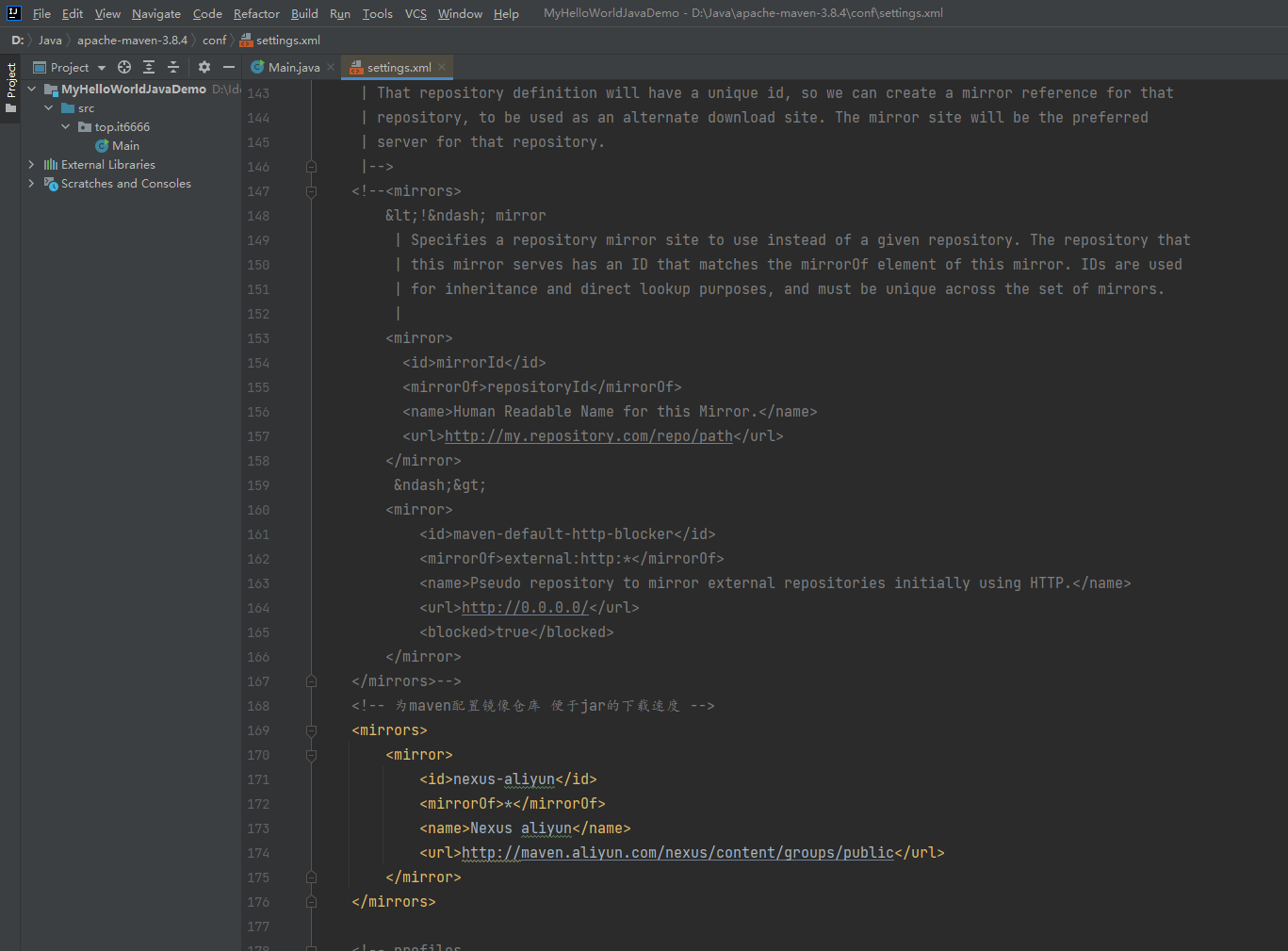Click fold end marker at line 167
The width and height of the screenshot is (1288, 951).
tap(311, 681)
